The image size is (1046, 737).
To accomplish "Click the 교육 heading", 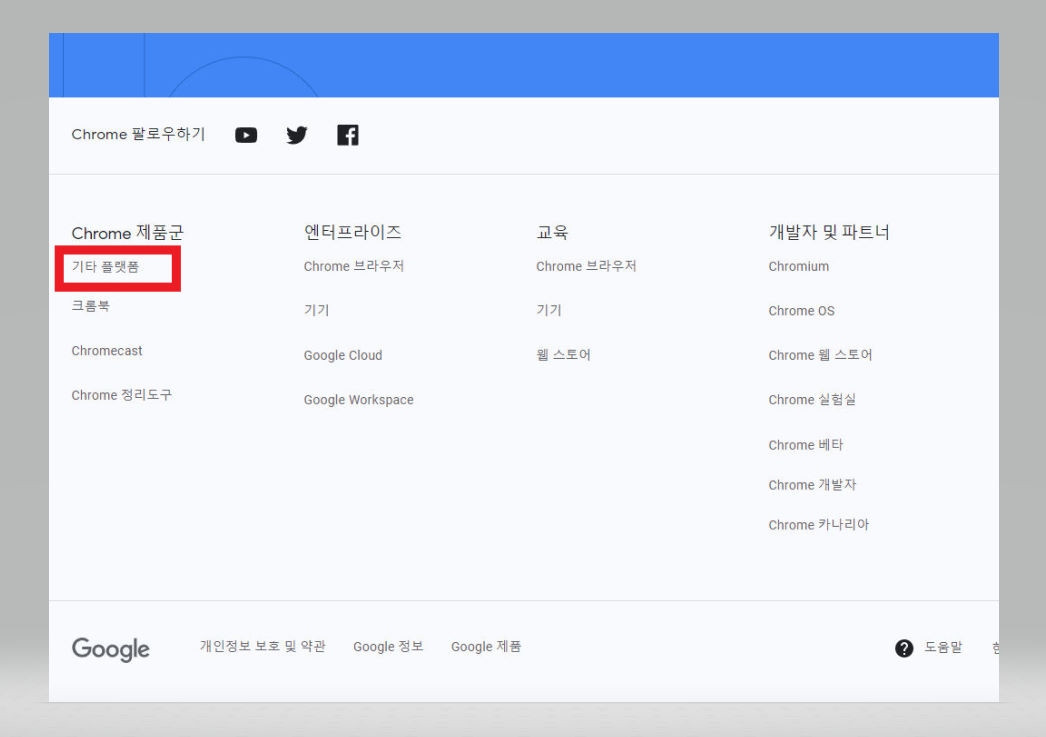I will pyautogui.click(x=552, y=232).
